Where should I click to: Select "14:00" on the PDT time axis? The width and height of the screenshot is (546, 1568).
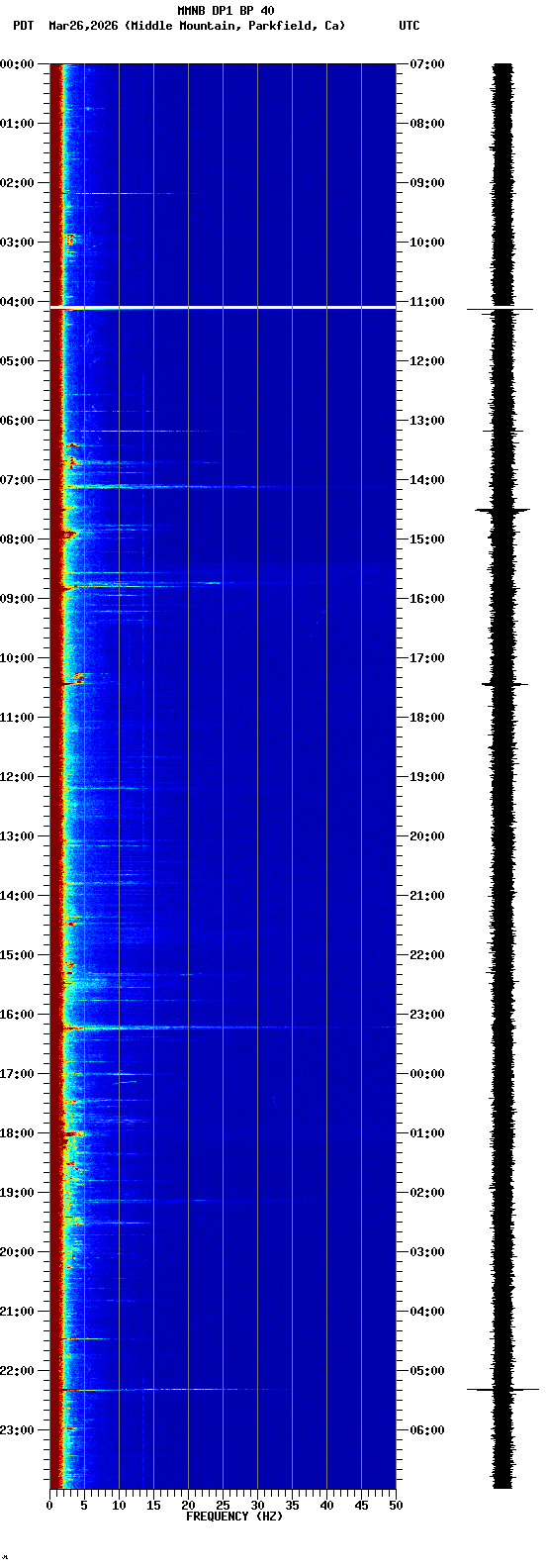(x=17, y=896)
